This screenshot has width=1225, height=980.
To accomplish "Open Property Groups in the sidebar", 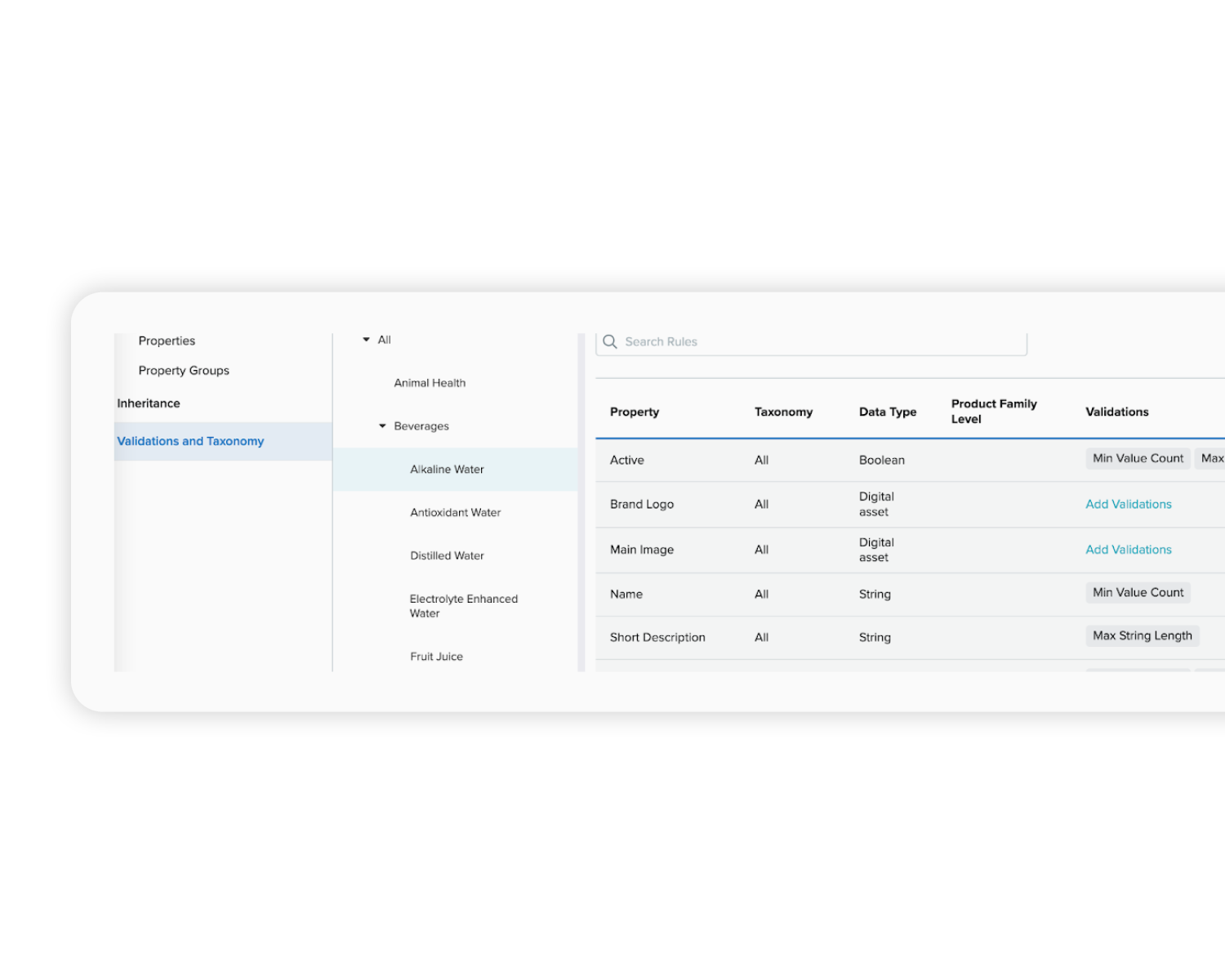I will click(x=184, y=371).
